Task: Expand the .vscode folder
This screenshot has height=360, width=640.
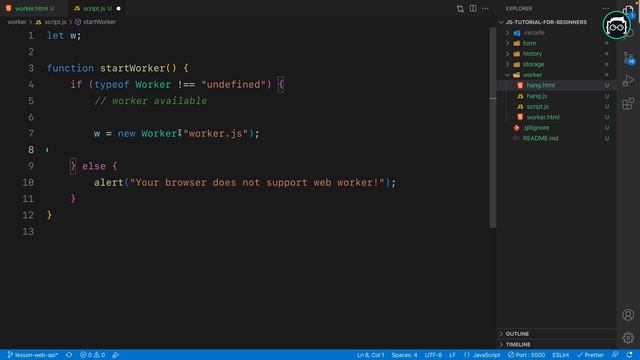Action: coord(533,33)
